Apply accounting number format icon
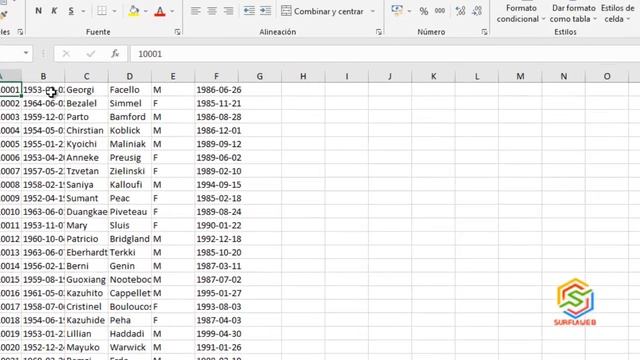Screen dimensions: 640x360 (x=397, y=11)
